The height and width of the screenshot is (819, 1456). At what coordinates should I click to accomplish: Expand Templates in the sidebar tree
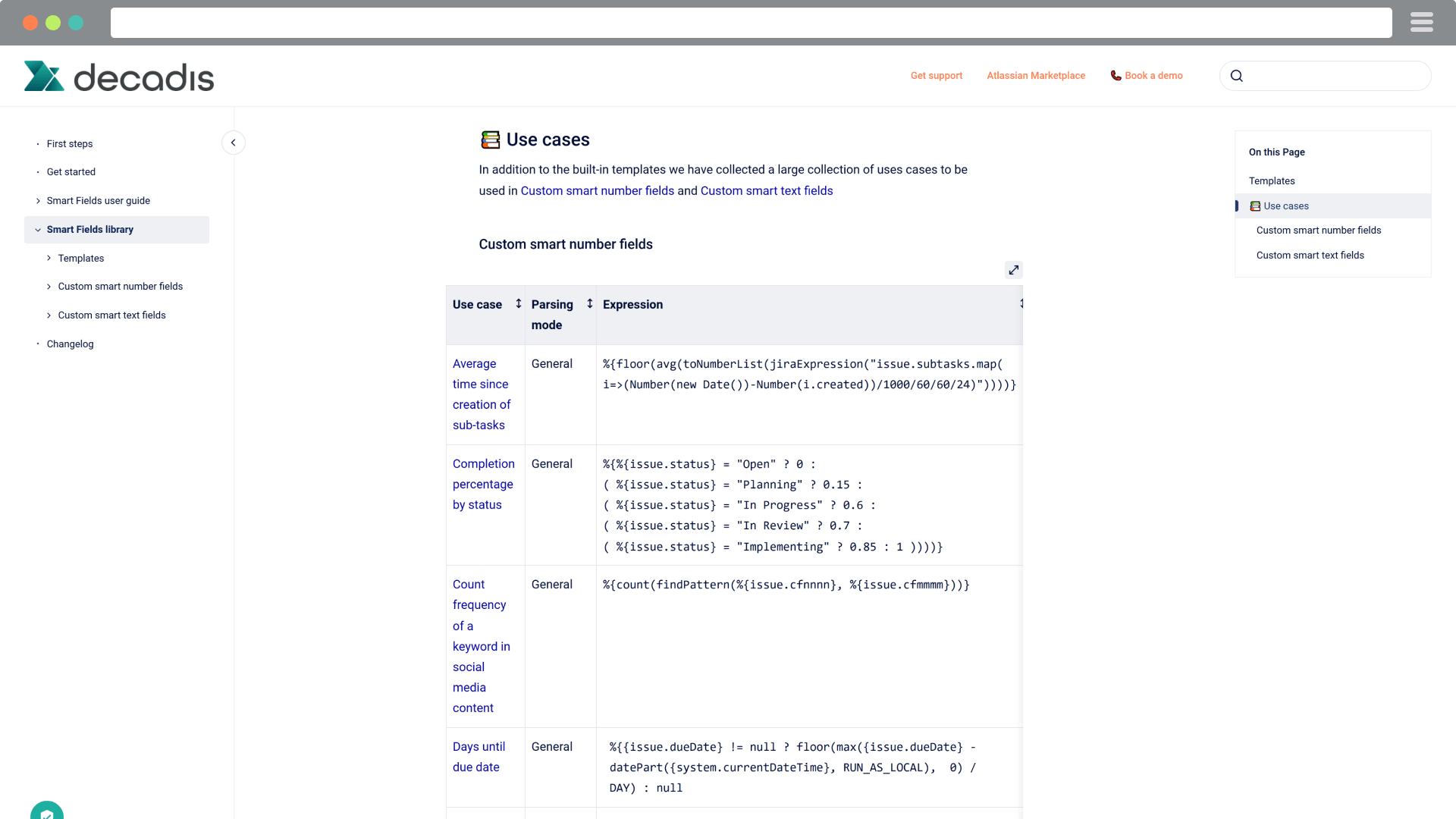click(x=49, y=259)
